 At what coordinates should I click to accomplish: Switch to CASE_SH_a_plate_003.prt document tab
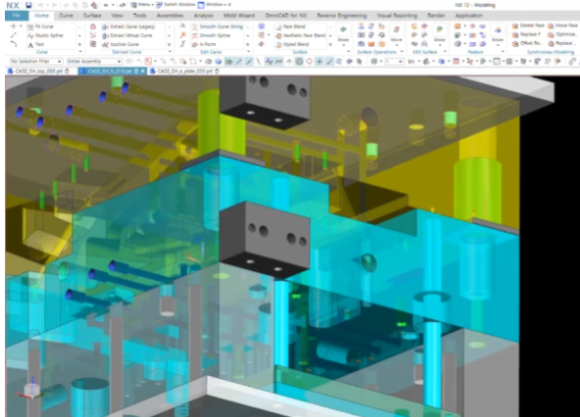[x=185, y=71]
